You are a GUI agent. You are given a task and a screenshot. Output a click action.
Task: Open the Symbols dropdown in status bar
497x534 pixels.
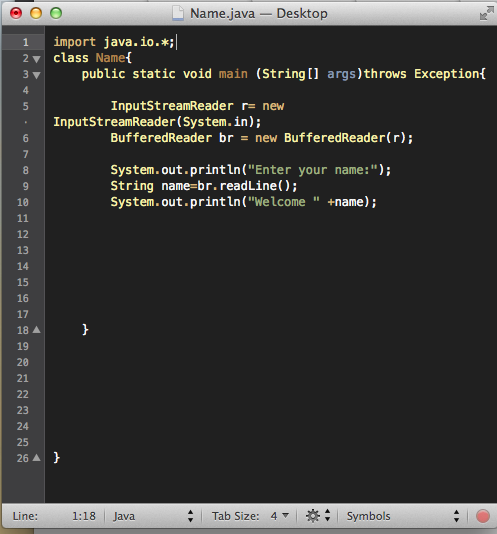(x=403, y=516)
